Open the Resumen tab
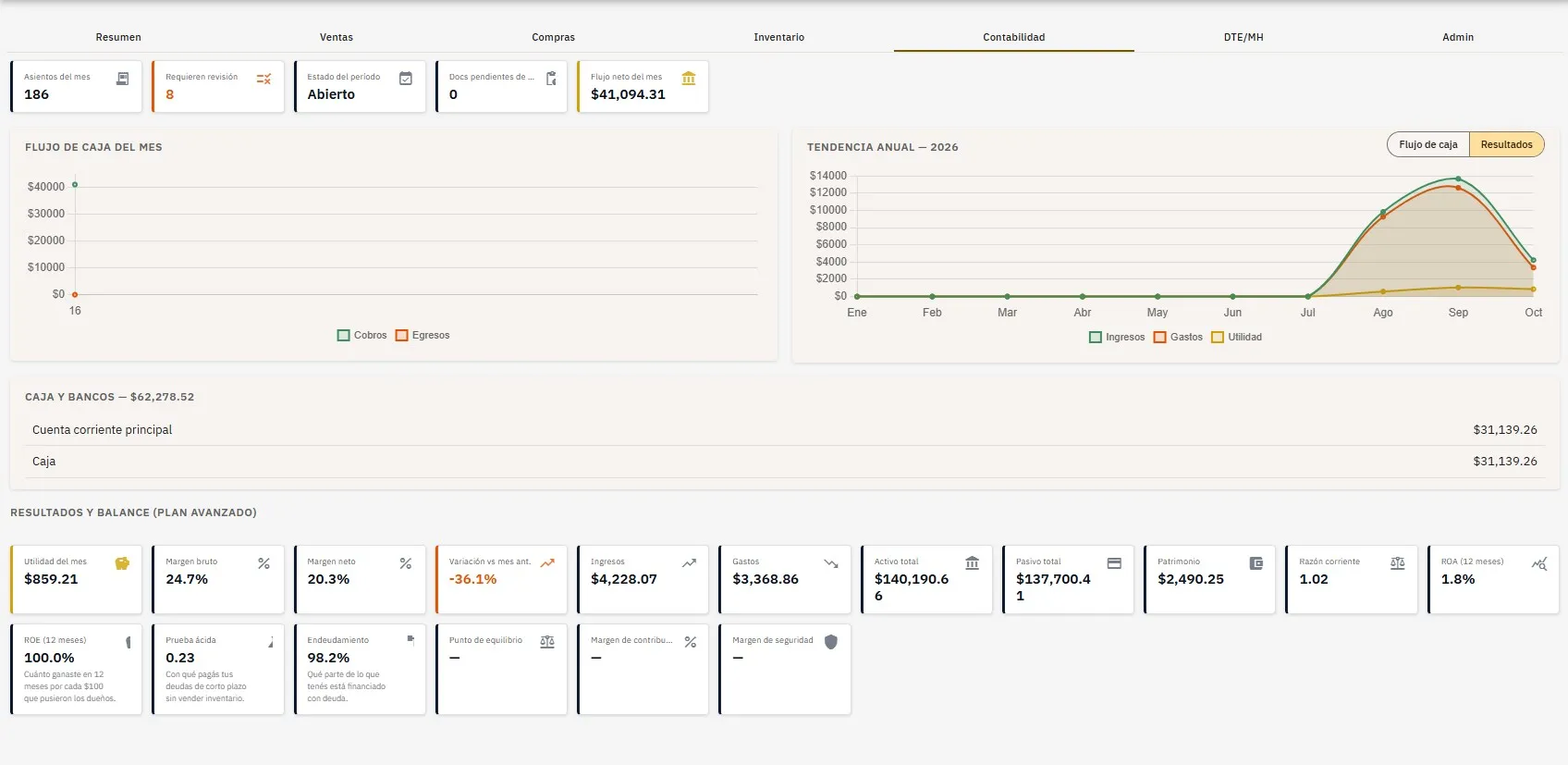This screenshot has height=765, width=1568. pyautogui.click(x=118, y=37)
